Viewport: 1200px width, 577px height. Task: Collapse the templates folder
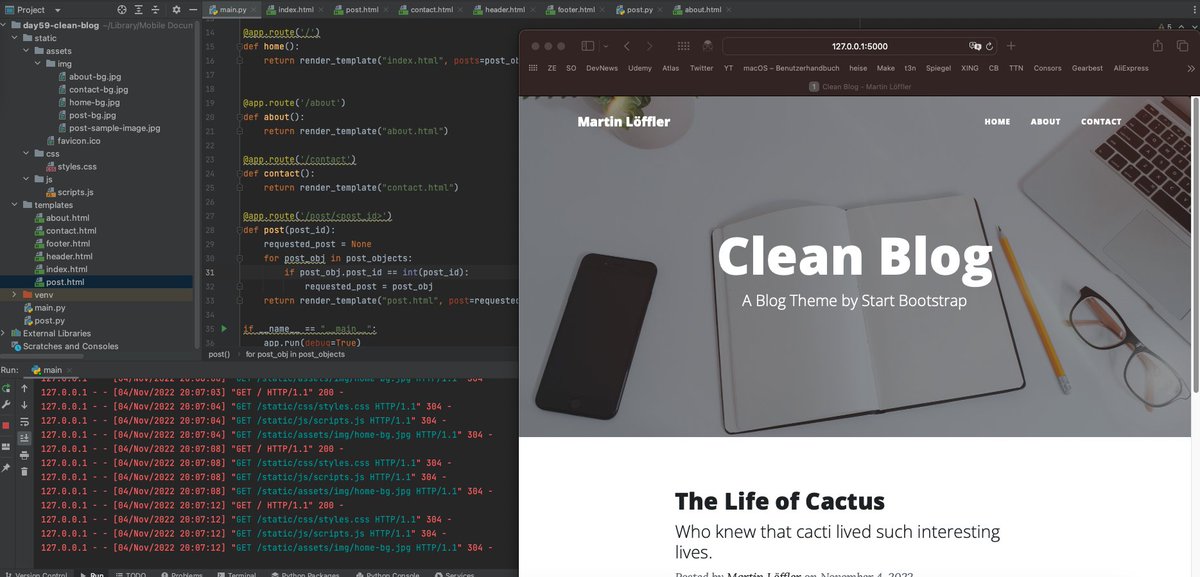(16, 205)
